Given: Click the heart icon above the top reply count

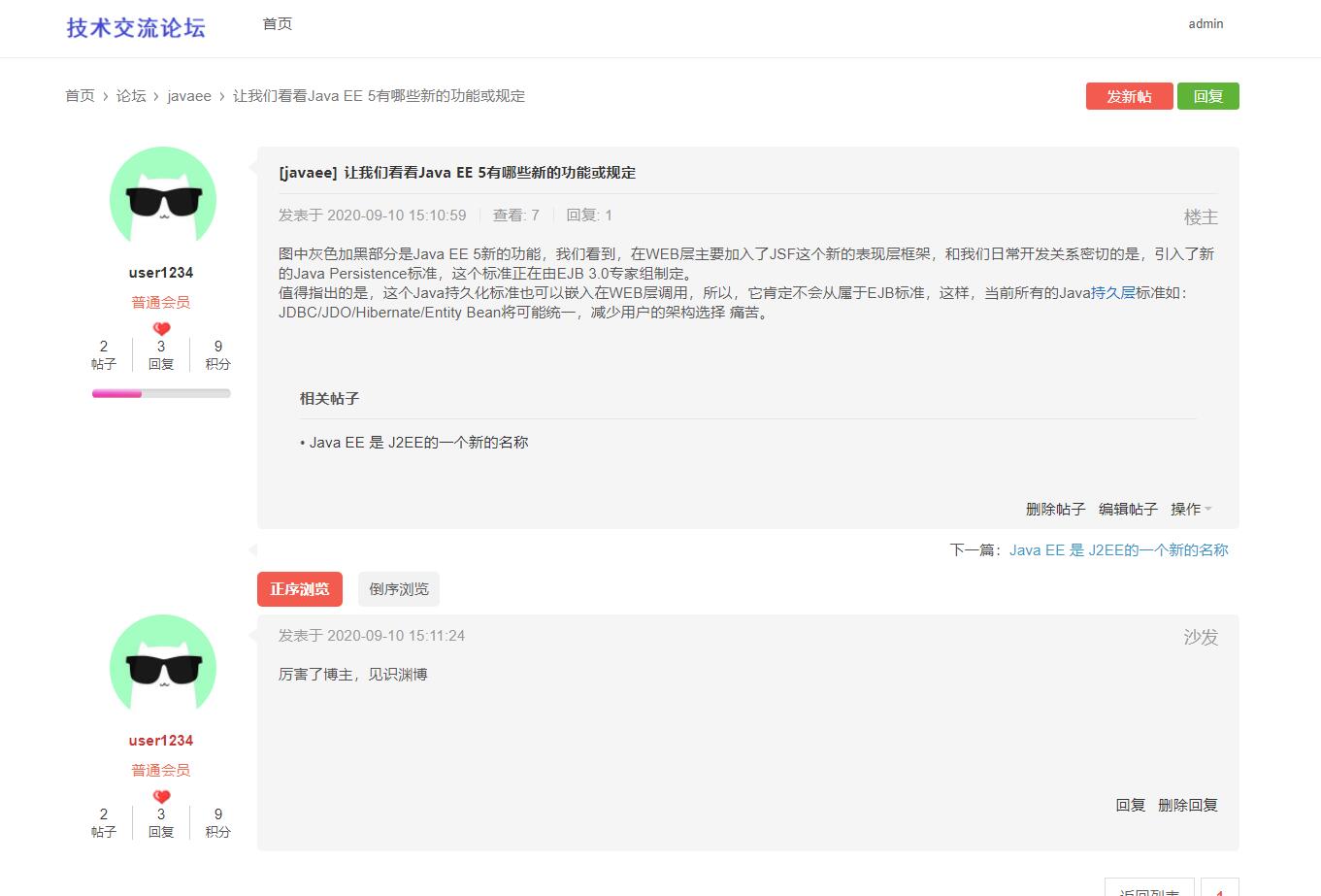Looking at the screenshot, I should coord(161,329).
